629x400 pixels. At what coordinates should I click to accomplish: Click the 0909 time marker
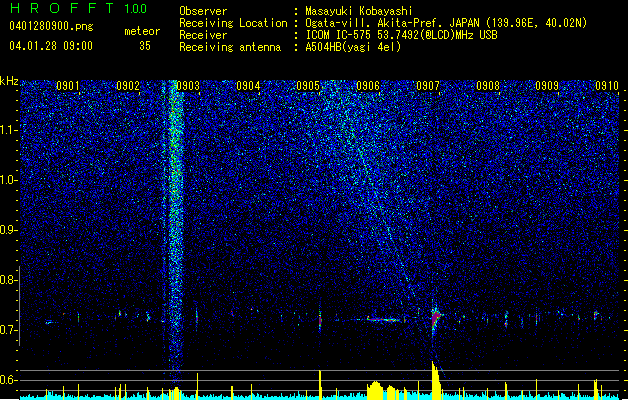tap(547, 86)
